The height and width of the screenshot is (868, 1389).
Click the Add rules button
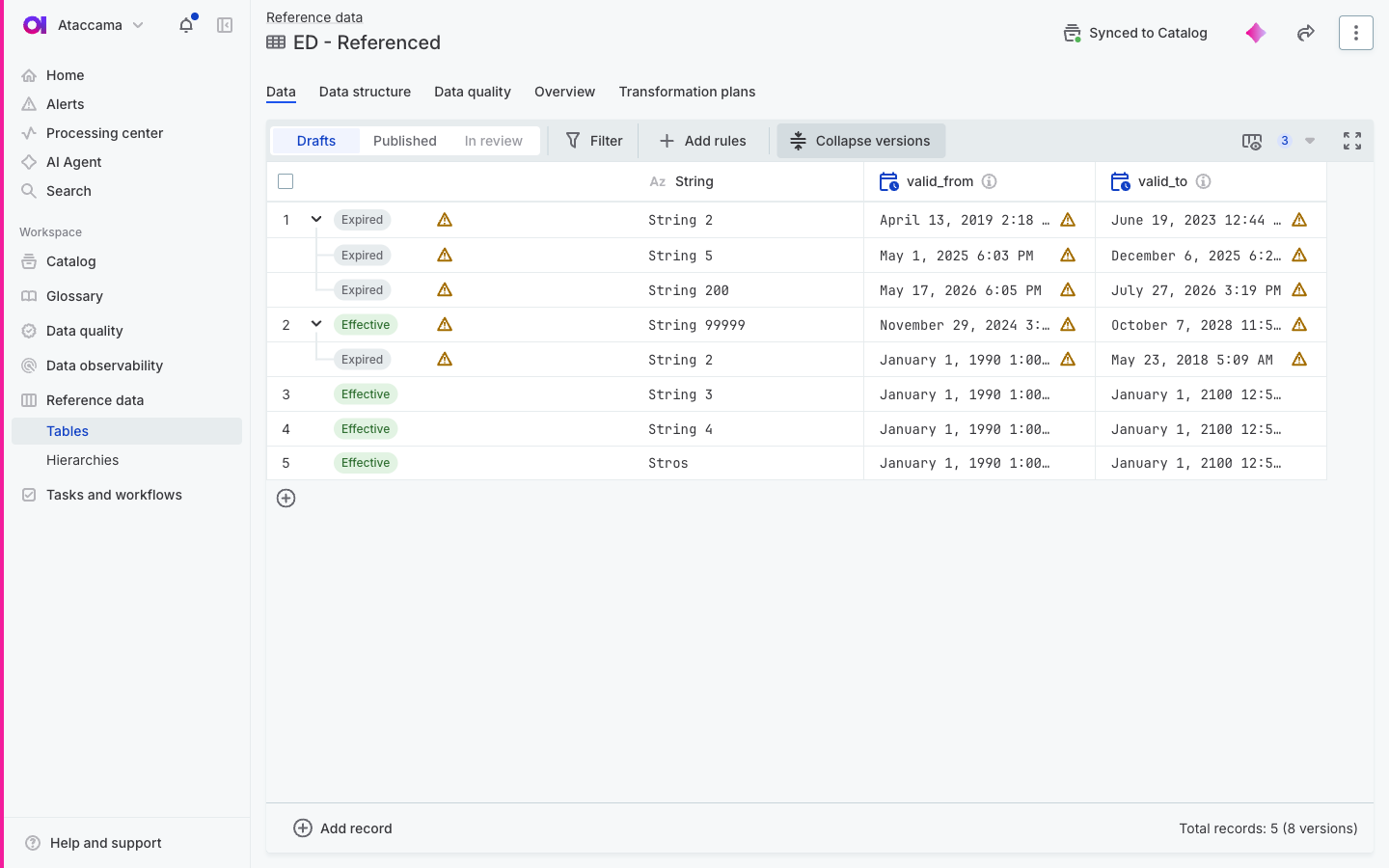coord(703,141)
